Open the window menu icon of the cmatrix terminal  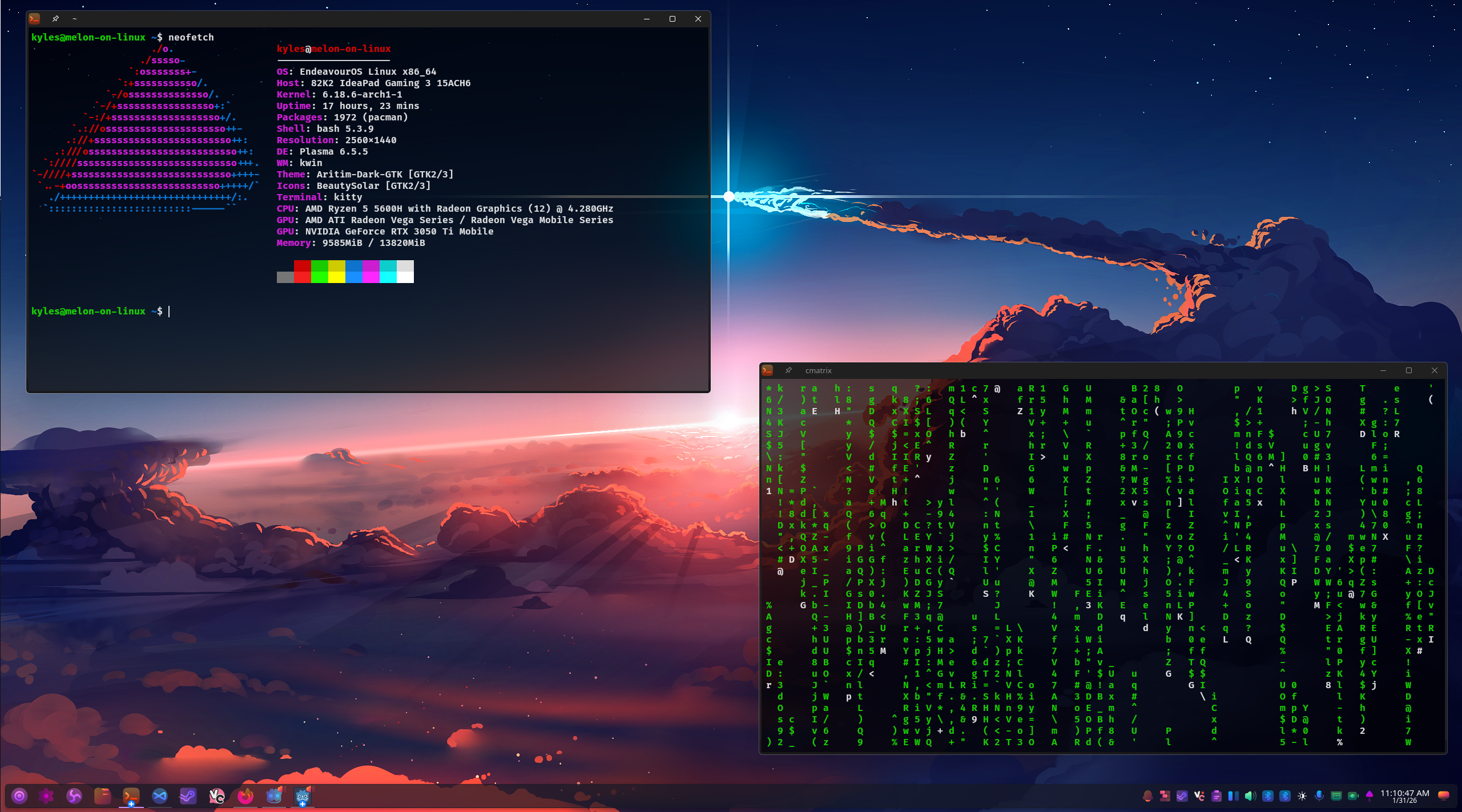[768, 370]
